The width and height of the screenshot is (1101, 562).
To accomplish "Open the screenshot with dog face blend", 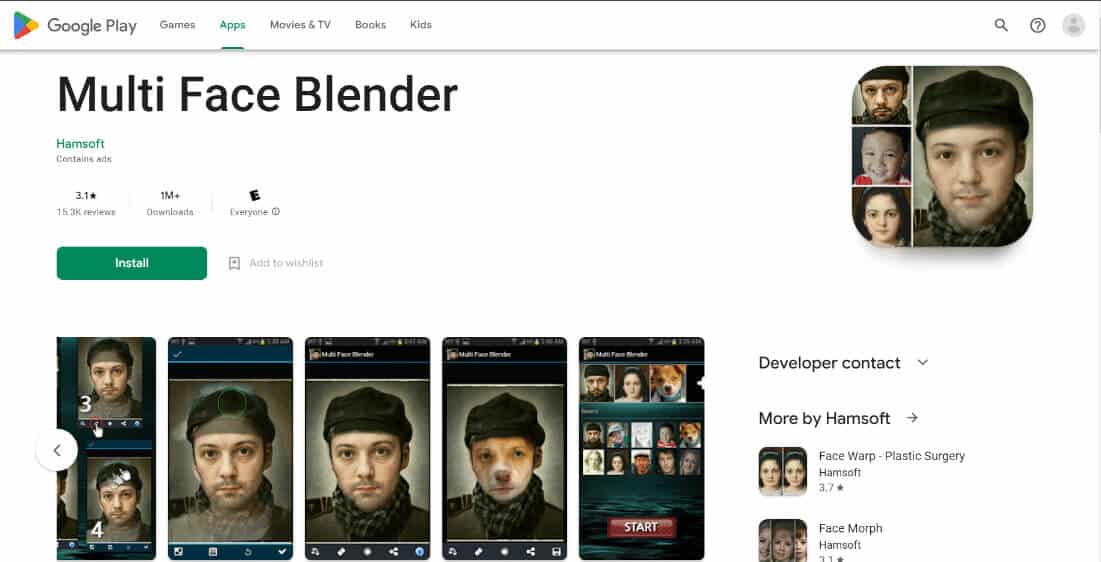I will (504, 449).
